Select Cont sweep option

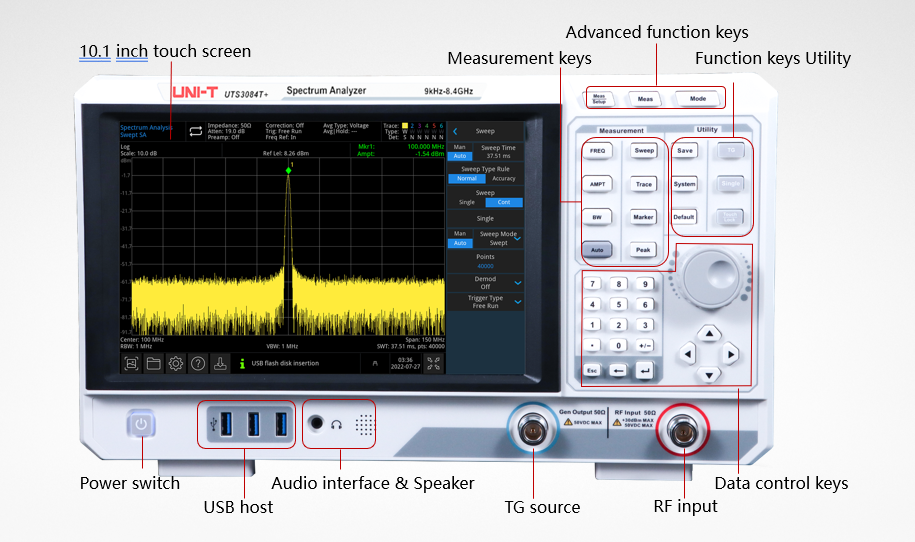[504, 202]
